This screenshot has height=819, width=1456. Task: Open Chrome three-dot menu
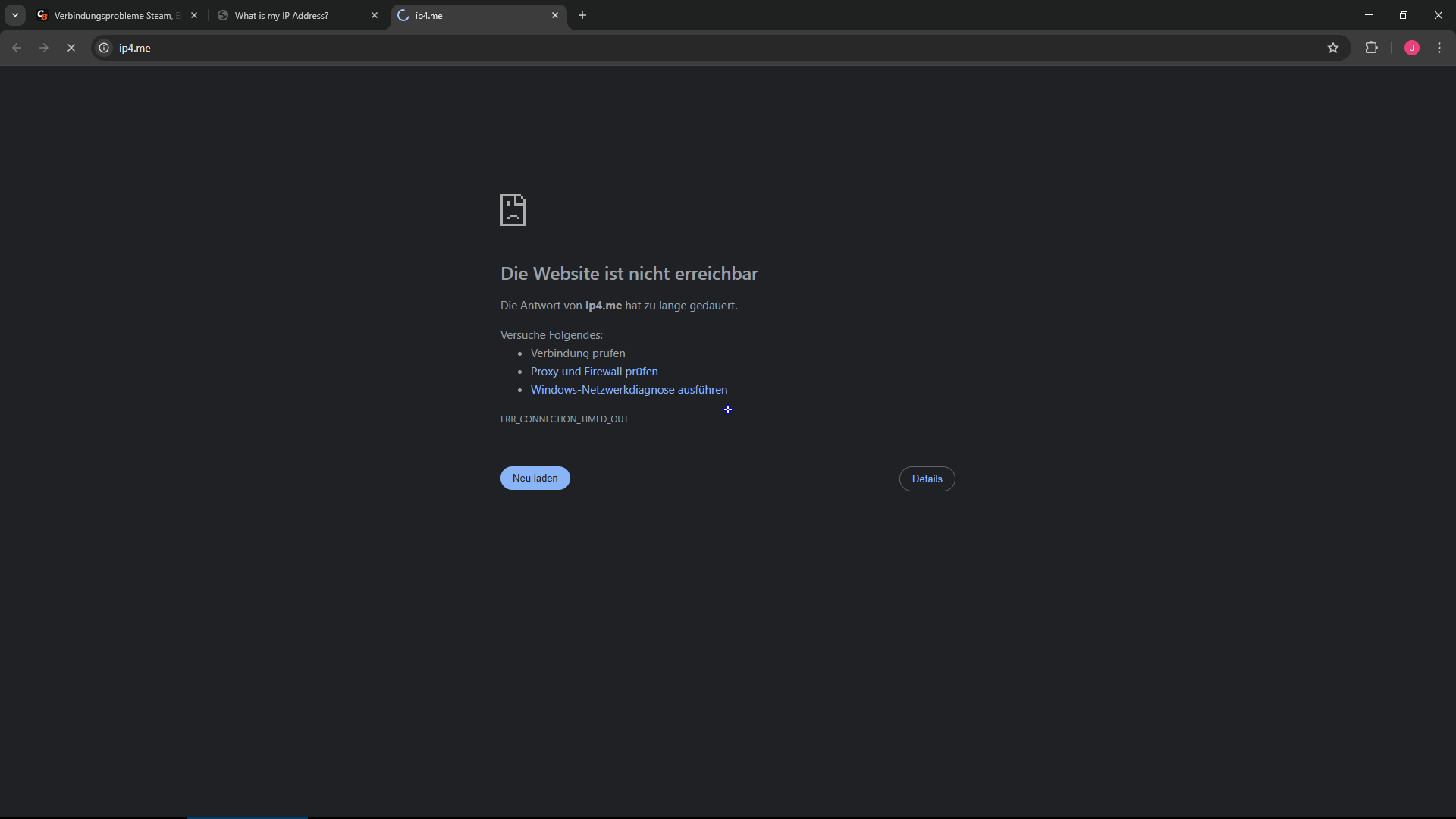click(x=1439, y=48)
